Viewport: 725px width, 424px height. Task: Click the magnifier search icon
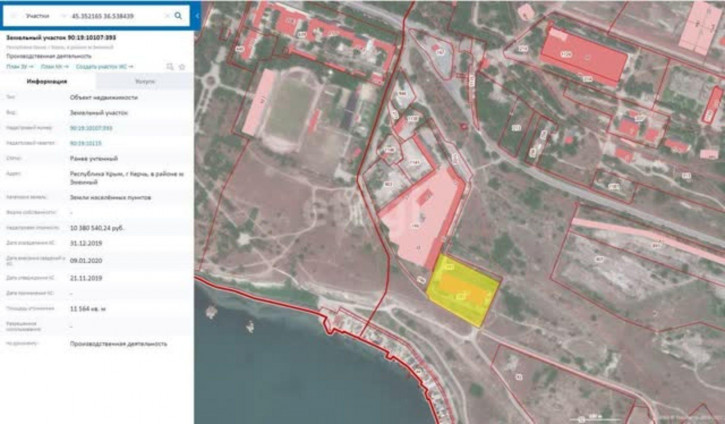178,16
